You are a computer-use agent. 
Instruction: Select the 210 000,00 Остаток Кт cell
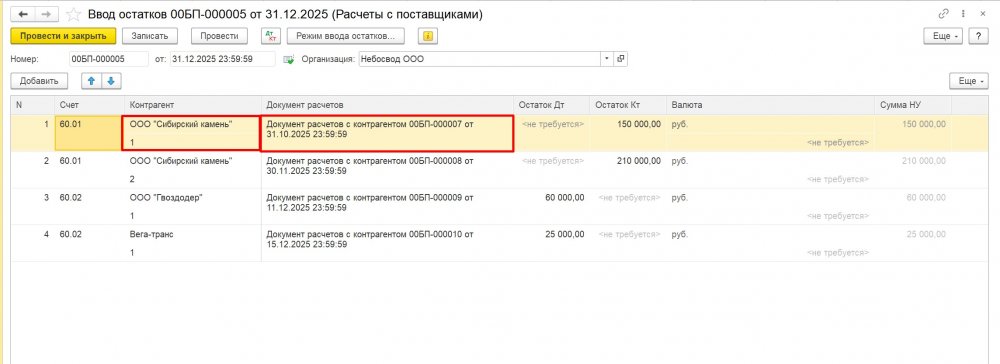(x=628, y=161)
